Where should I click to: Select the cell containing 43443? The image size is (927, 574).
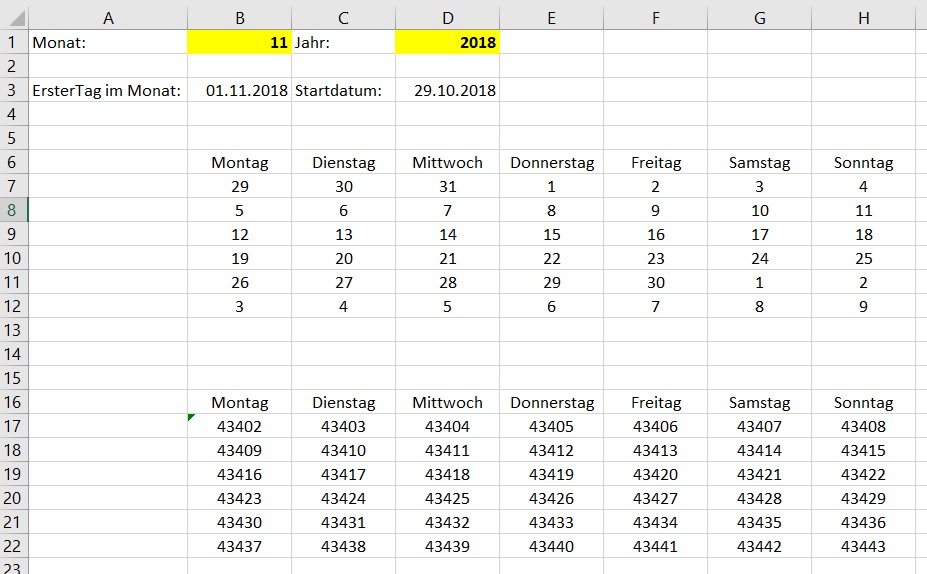point(863,546)
